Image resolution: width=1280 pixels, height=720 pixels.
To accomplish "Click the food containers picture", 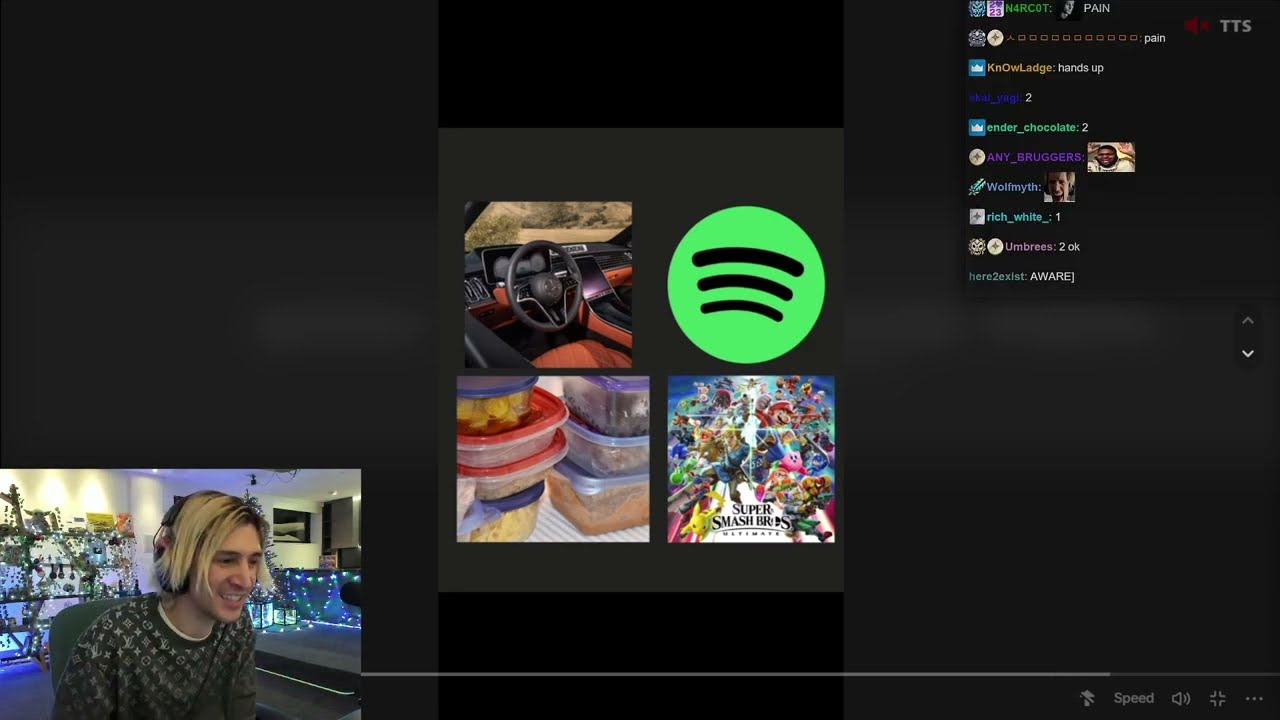I will click(x=553, y=459).
